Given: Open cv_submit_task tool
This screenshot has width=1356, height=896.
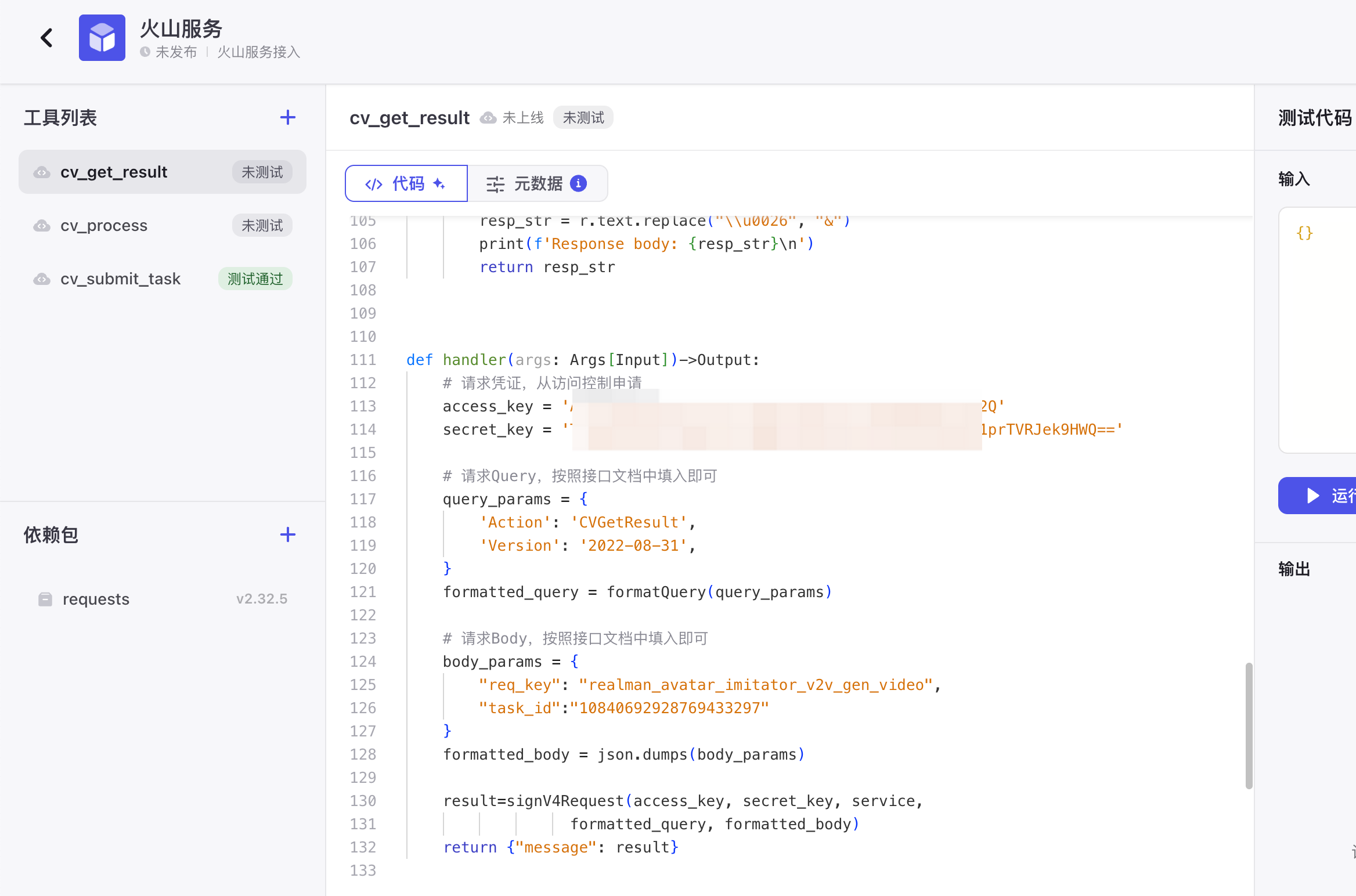Looking at the screenshot, I should pos(120,279).
